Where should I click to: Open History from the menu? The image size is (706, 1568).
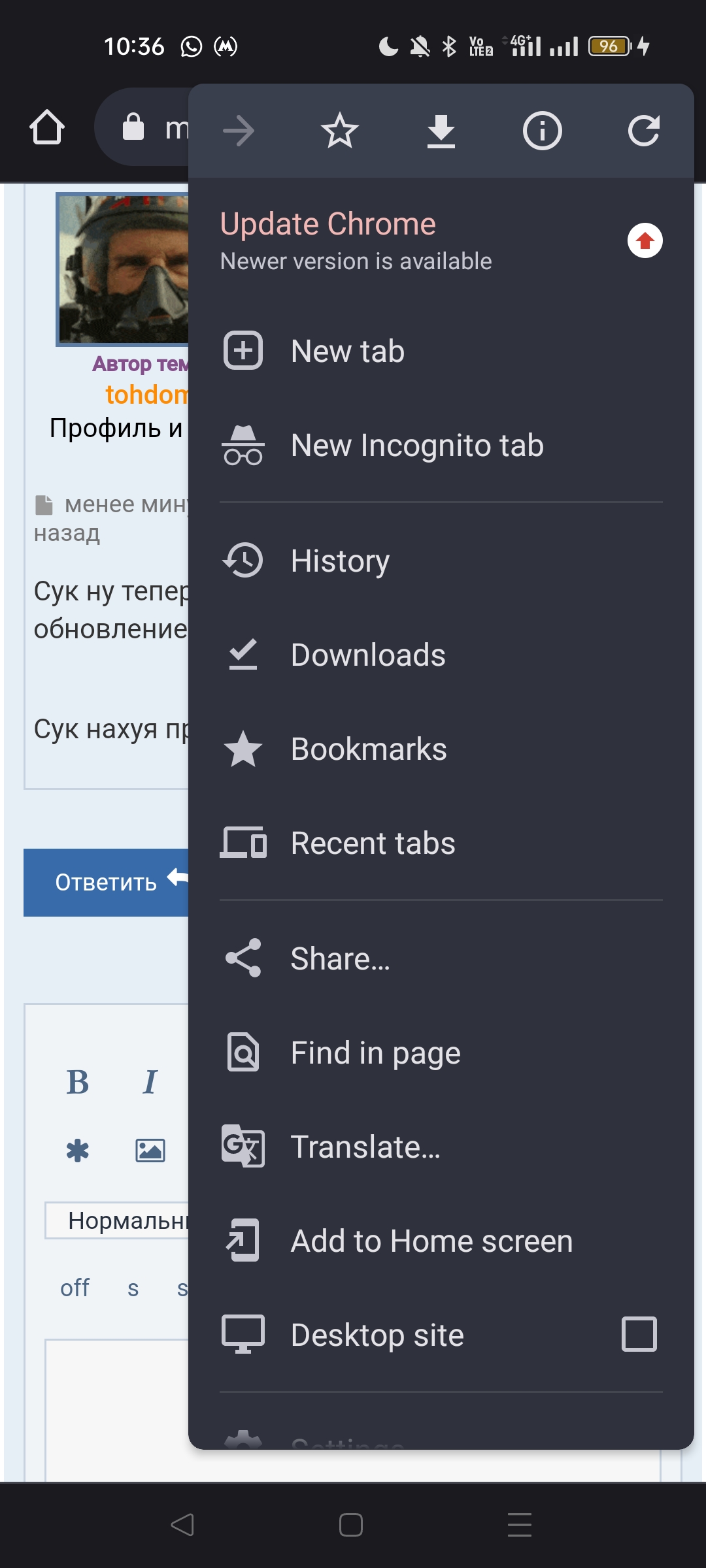point(340,561)
